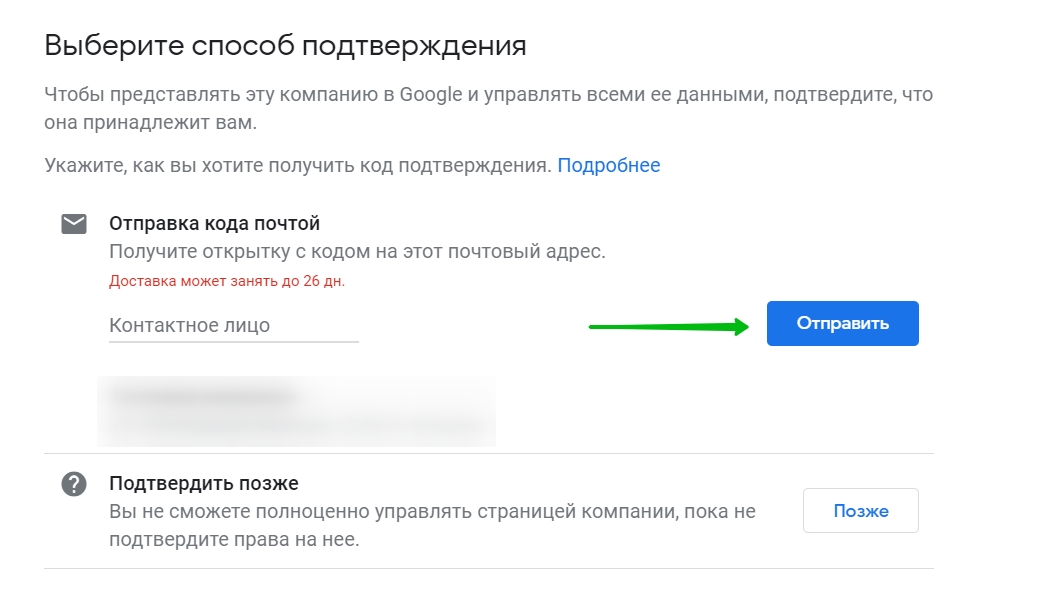This screenshot has height=615, width=1038.
Task: Click the divider line above Подтвердить позже
Action: [x=489, y=453]
